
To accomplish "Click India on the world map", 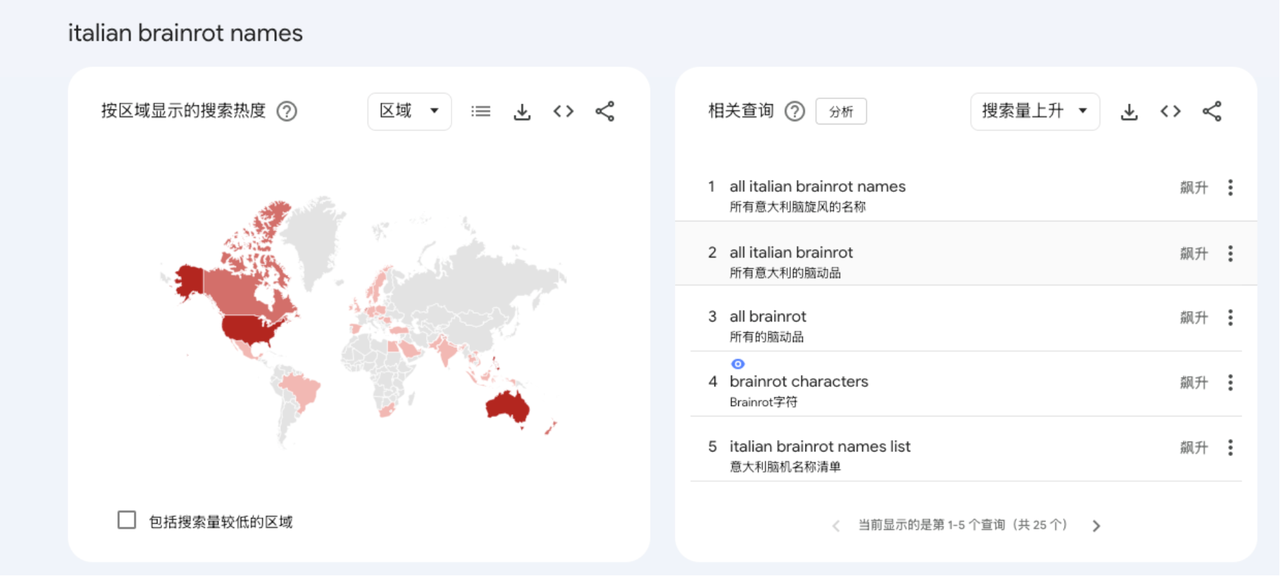I will point(448,352).
